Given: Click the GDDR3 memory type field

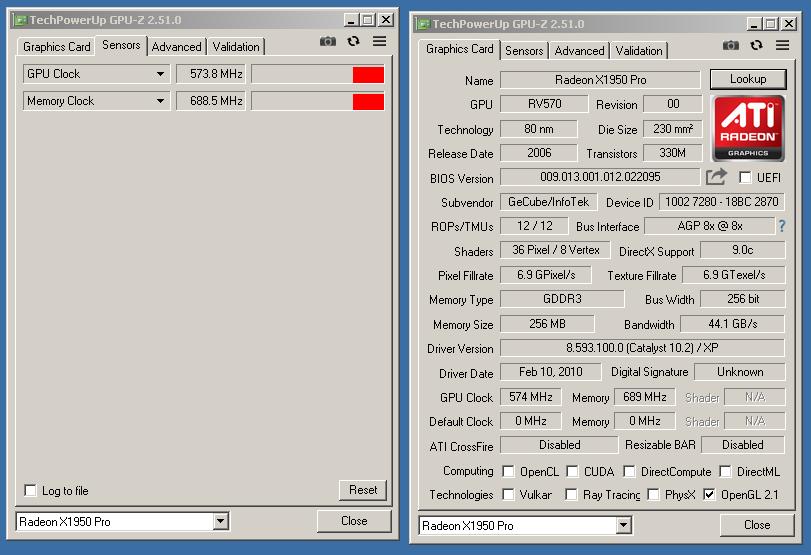Looking at the screenshot, I should (562, 299).
